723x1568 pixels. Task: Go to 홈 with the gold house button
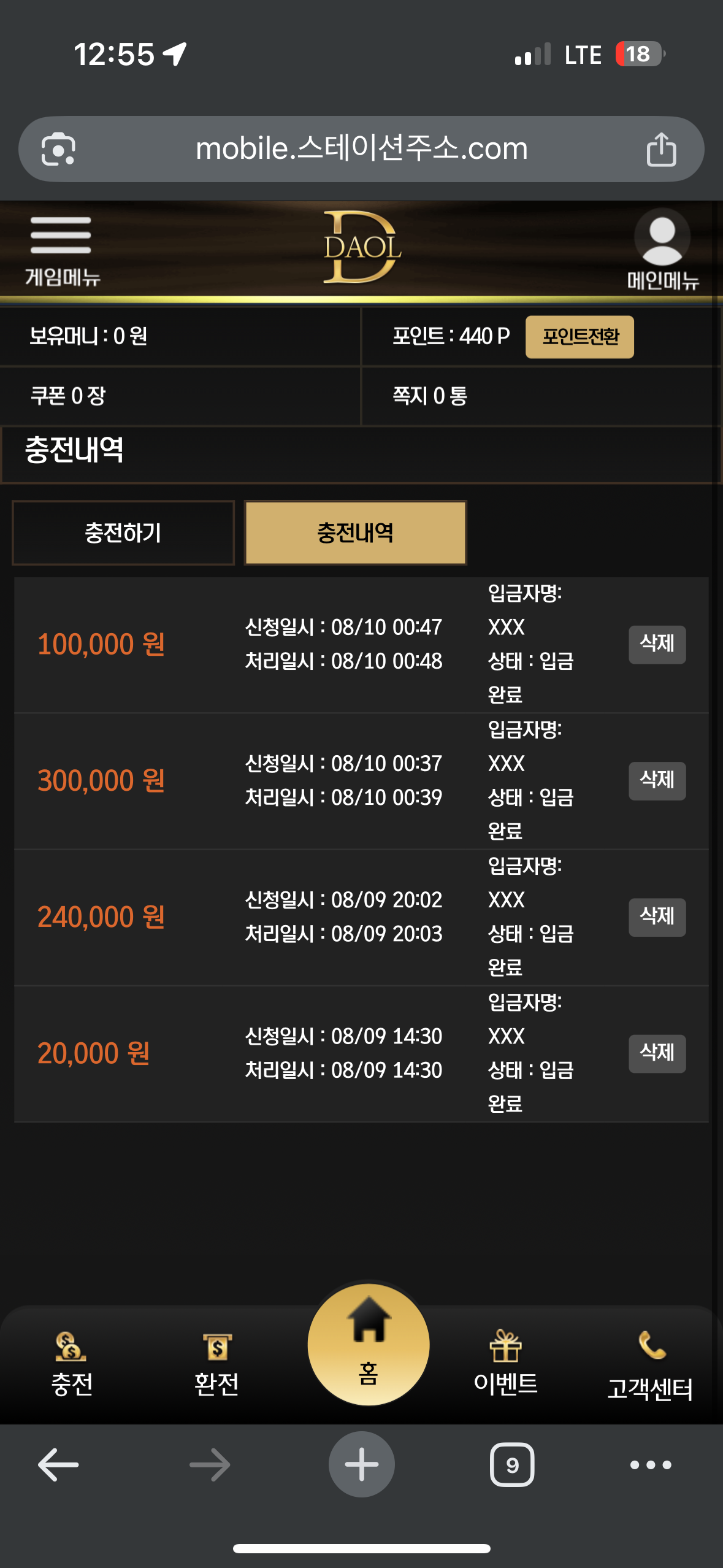coord(368,1343)
